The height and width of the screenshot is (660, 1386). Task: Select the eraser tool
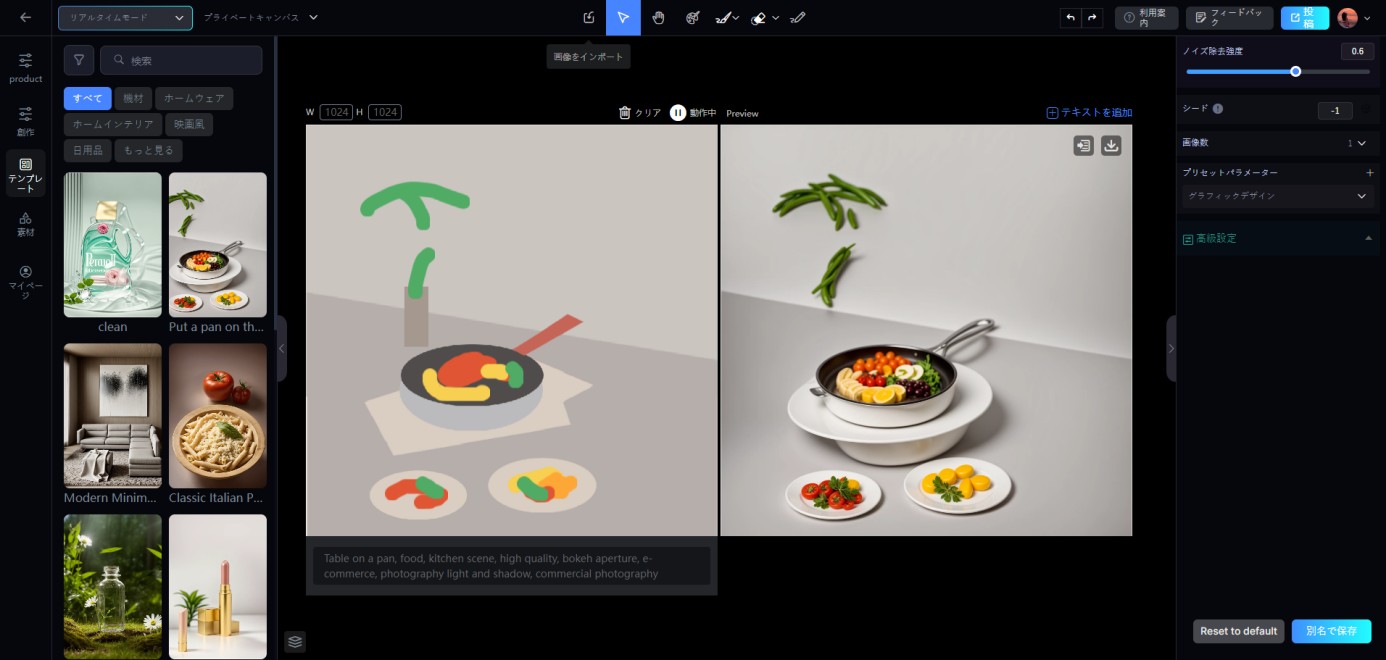759,18
